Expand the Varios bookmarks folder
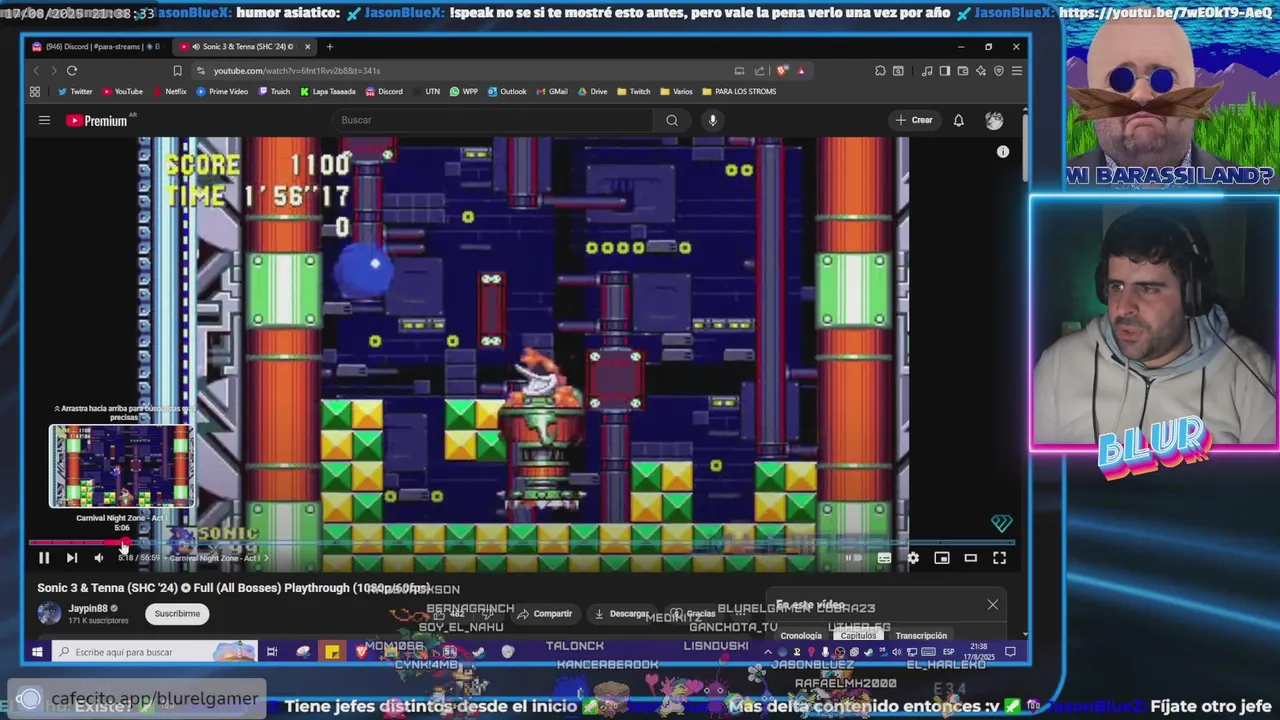This screenshot has width=1280, height=720. point(676,91)
